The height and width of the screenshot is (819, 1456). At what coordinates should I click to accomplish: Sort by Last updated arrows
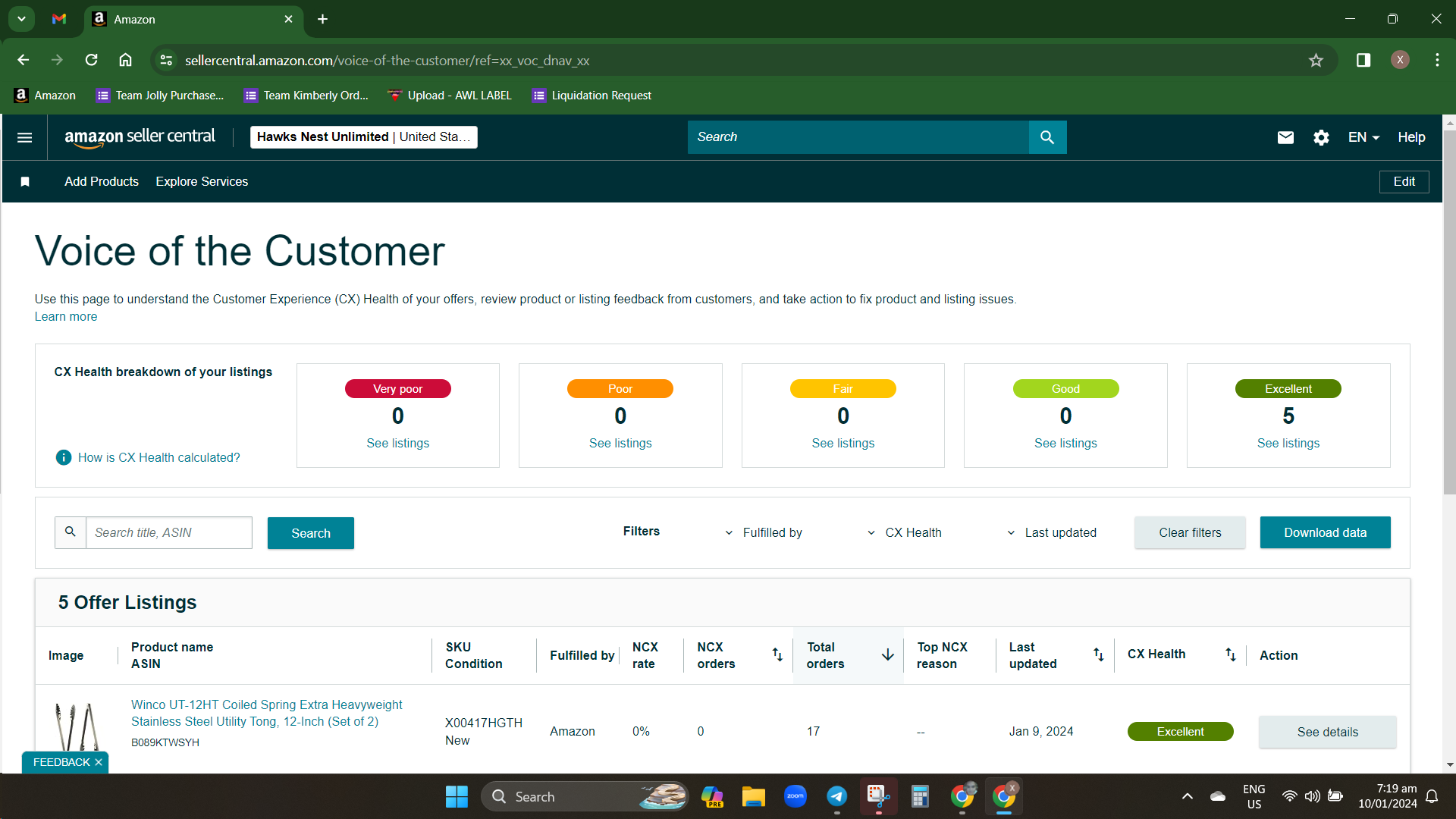1098,654
